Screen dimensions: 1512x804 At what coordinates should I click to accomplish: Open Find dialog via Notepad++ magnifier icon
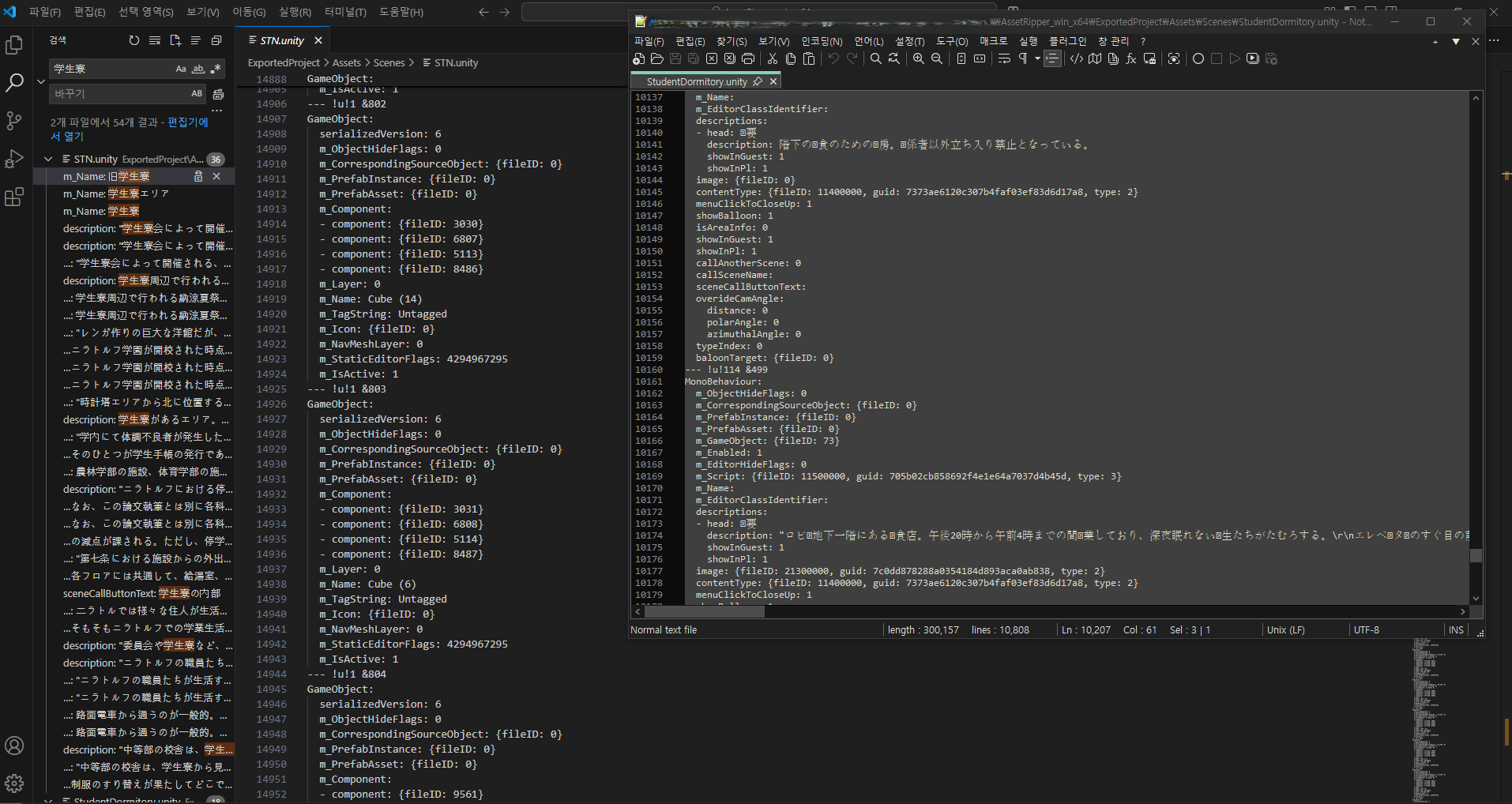[x=876, y=58]
